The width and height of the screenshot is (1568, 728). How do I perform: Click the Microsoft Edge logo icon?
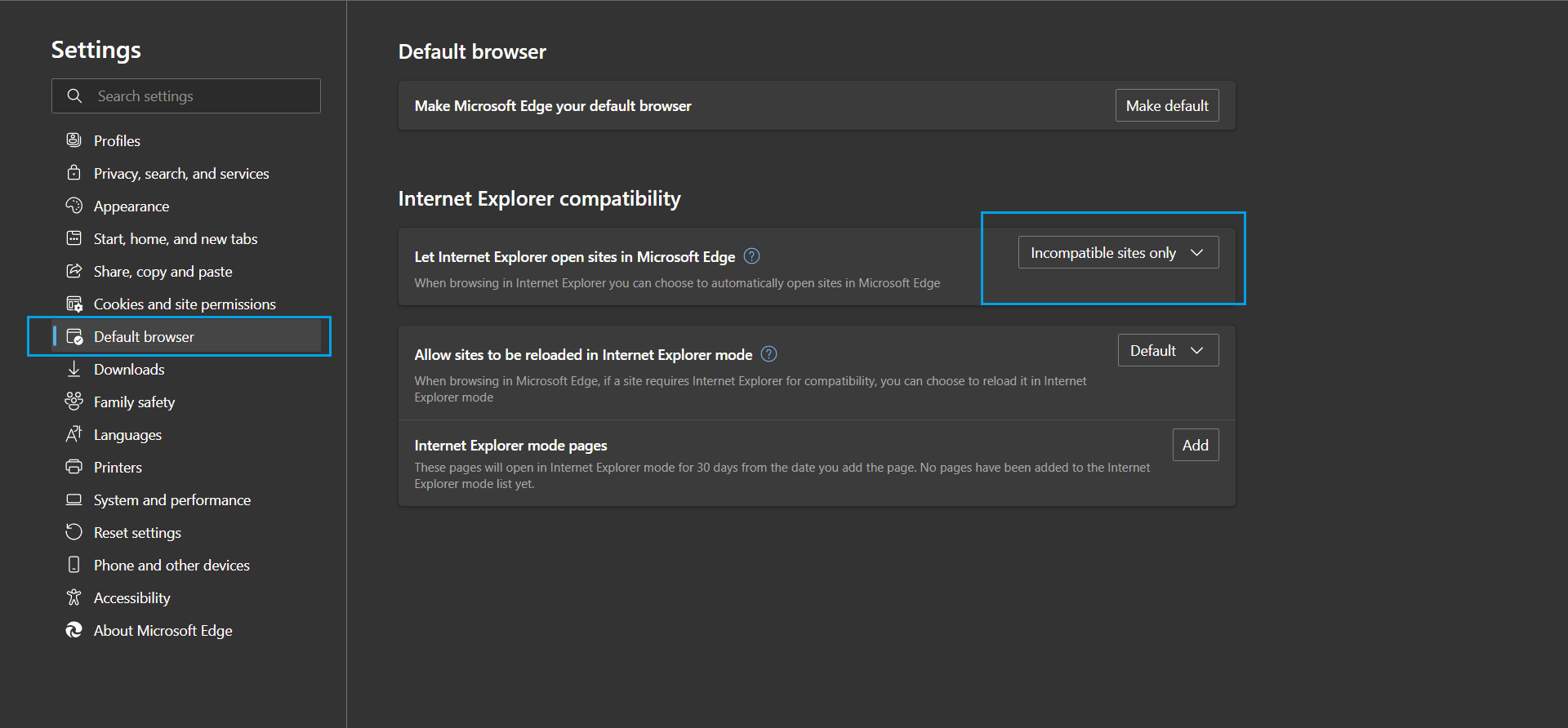(x=73, y=629)
